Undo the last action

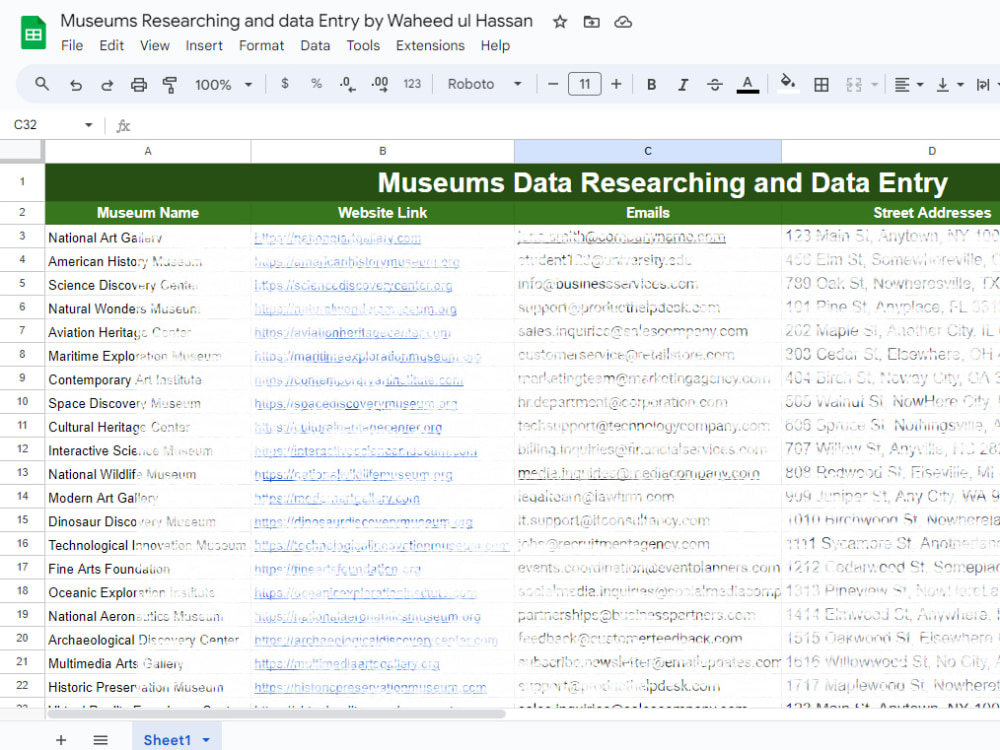point(76,84)
